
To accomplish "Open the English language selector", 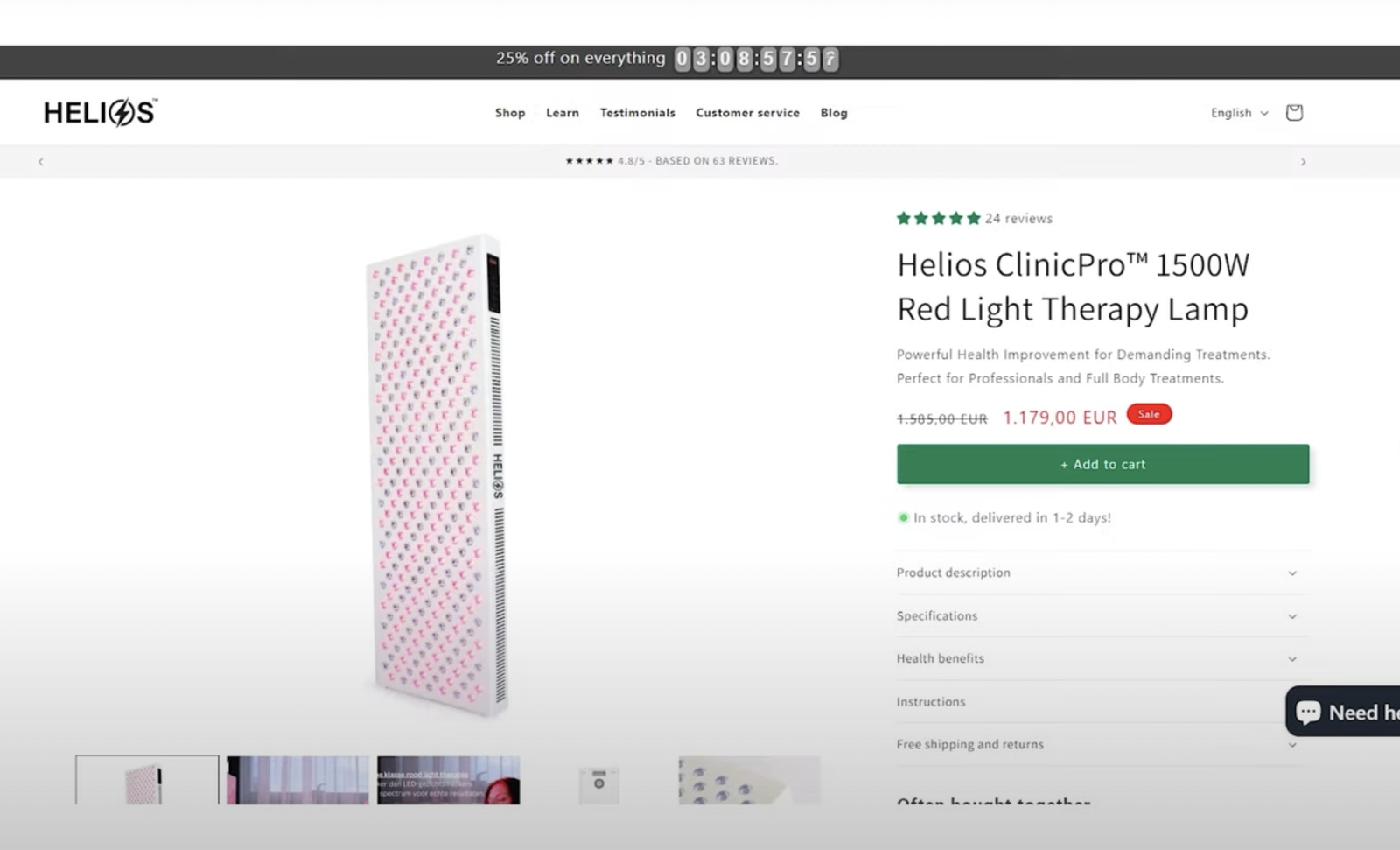I will 1238,113.
